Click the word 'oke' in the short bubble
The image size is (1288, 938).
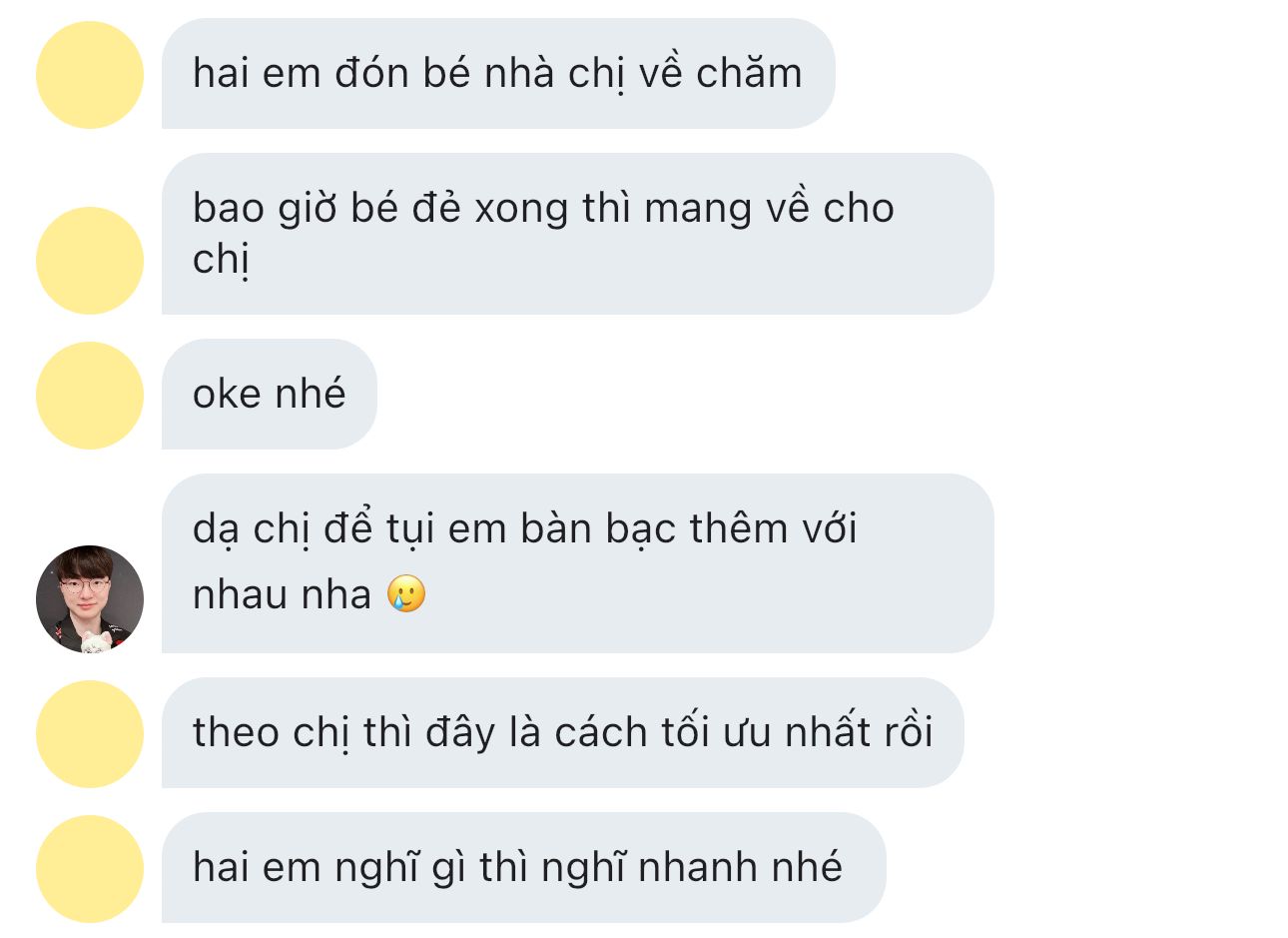[x=227, y=394]
